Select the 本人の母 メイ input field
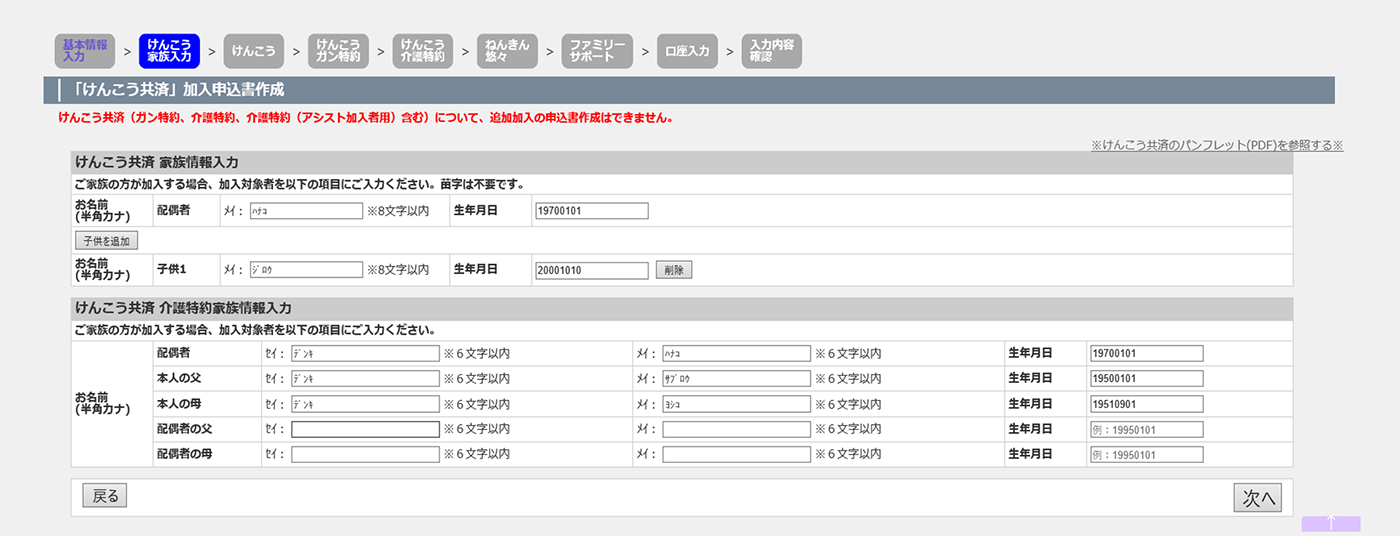 click(x=736, y=404)
